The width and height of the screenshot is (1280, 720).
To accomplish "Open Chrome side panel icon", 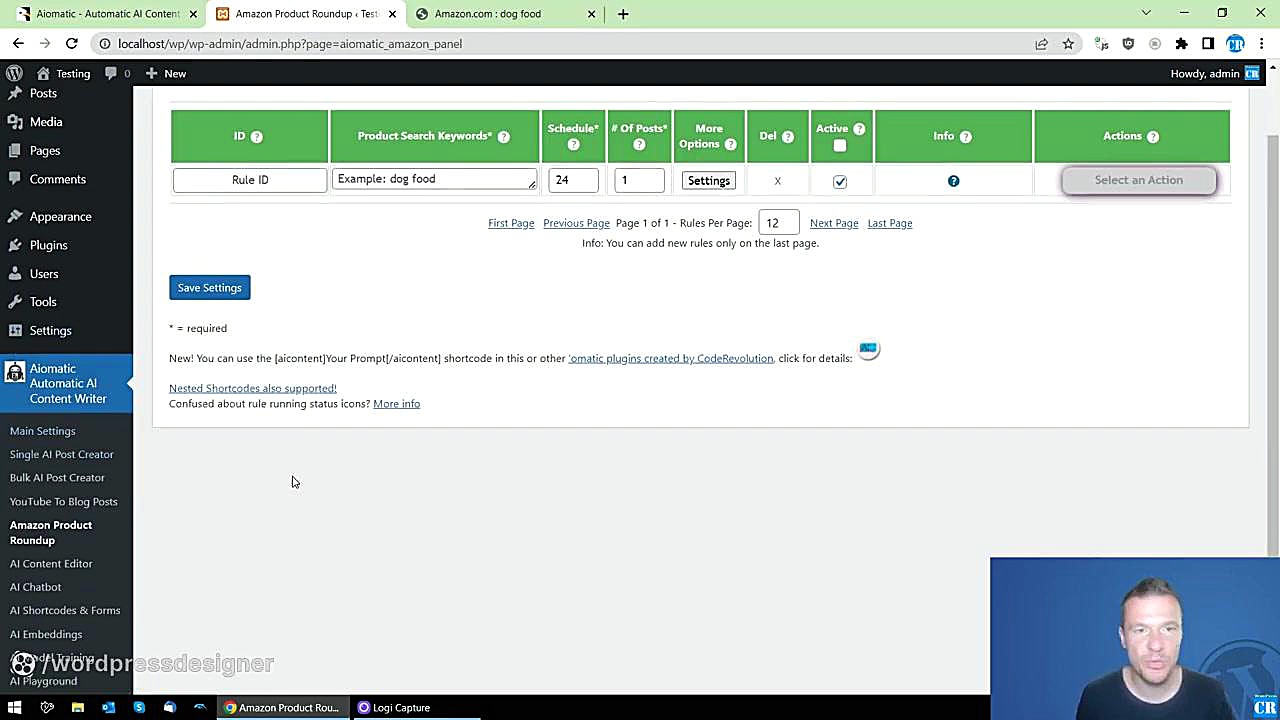I will pos(1208,43).
